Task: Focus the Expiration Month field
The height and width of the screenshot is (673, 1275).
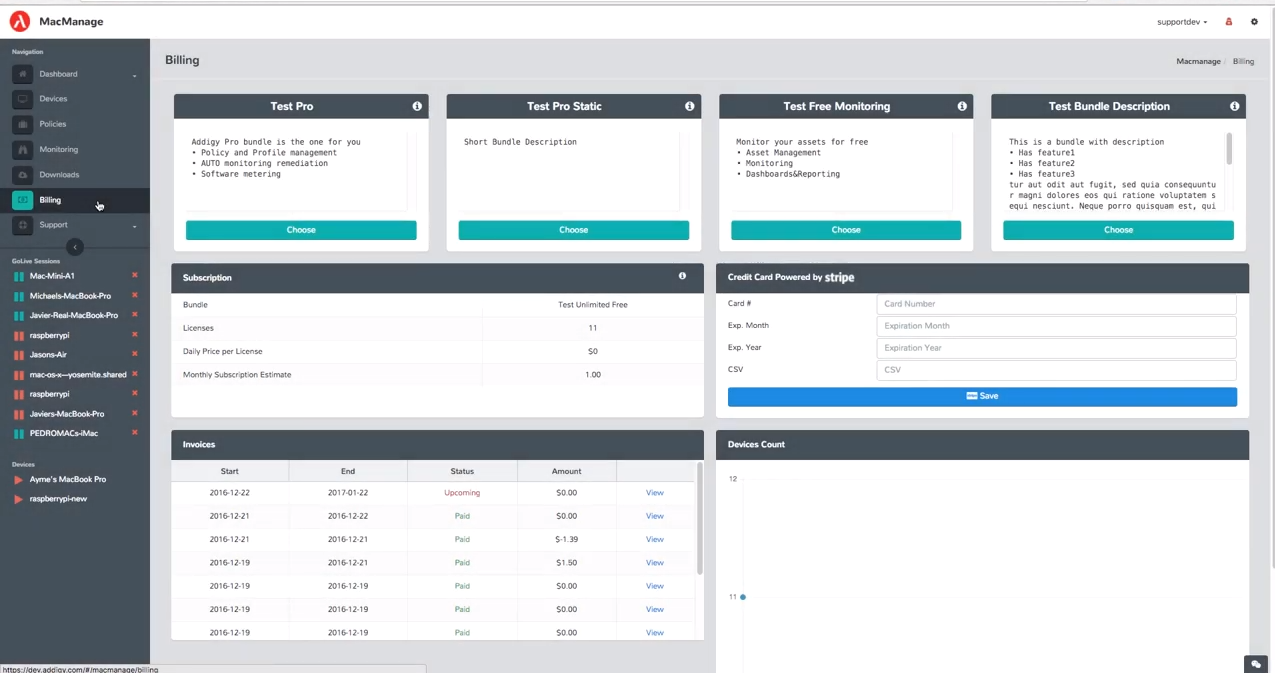Action: [1056, 326]
